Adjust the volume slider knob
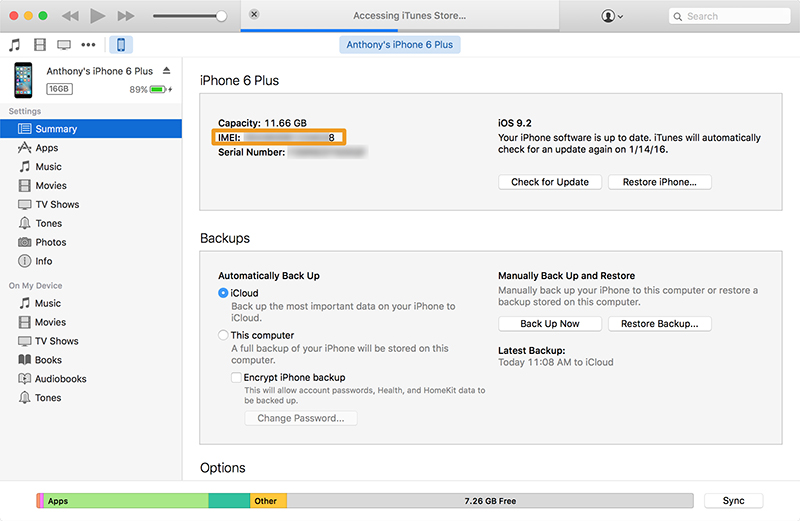The width and height of the screenshot is (800, 521). pos(221,16)
